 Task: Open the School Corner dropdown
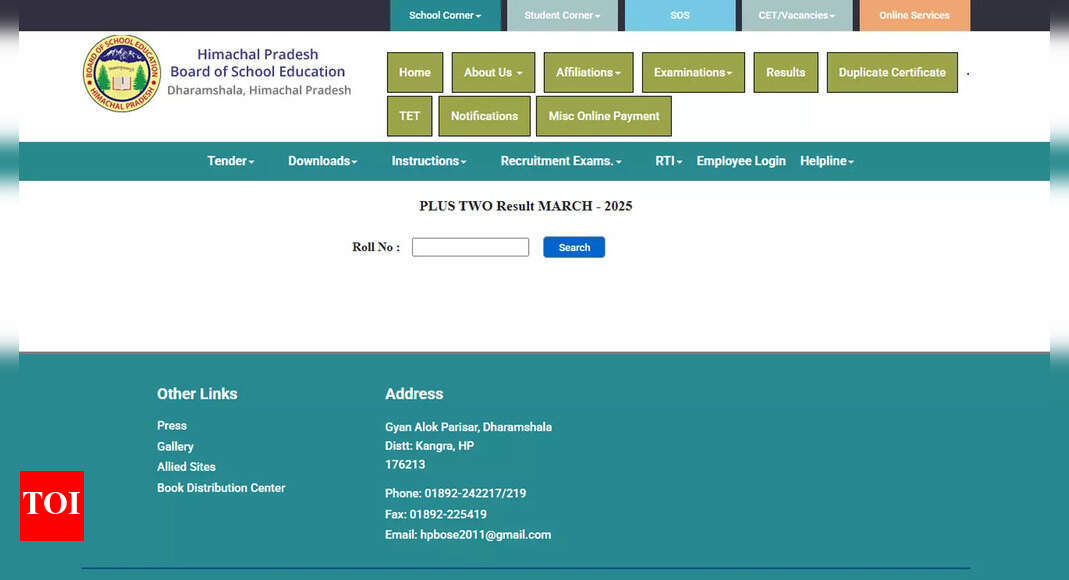[x=444, y=16]
